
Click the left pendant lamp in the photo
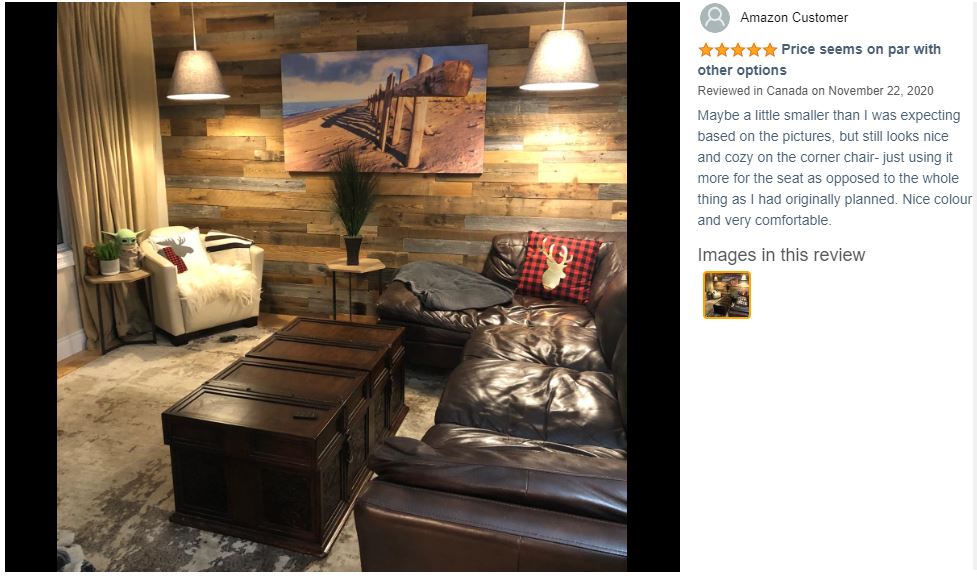click(x=198, y=74)
